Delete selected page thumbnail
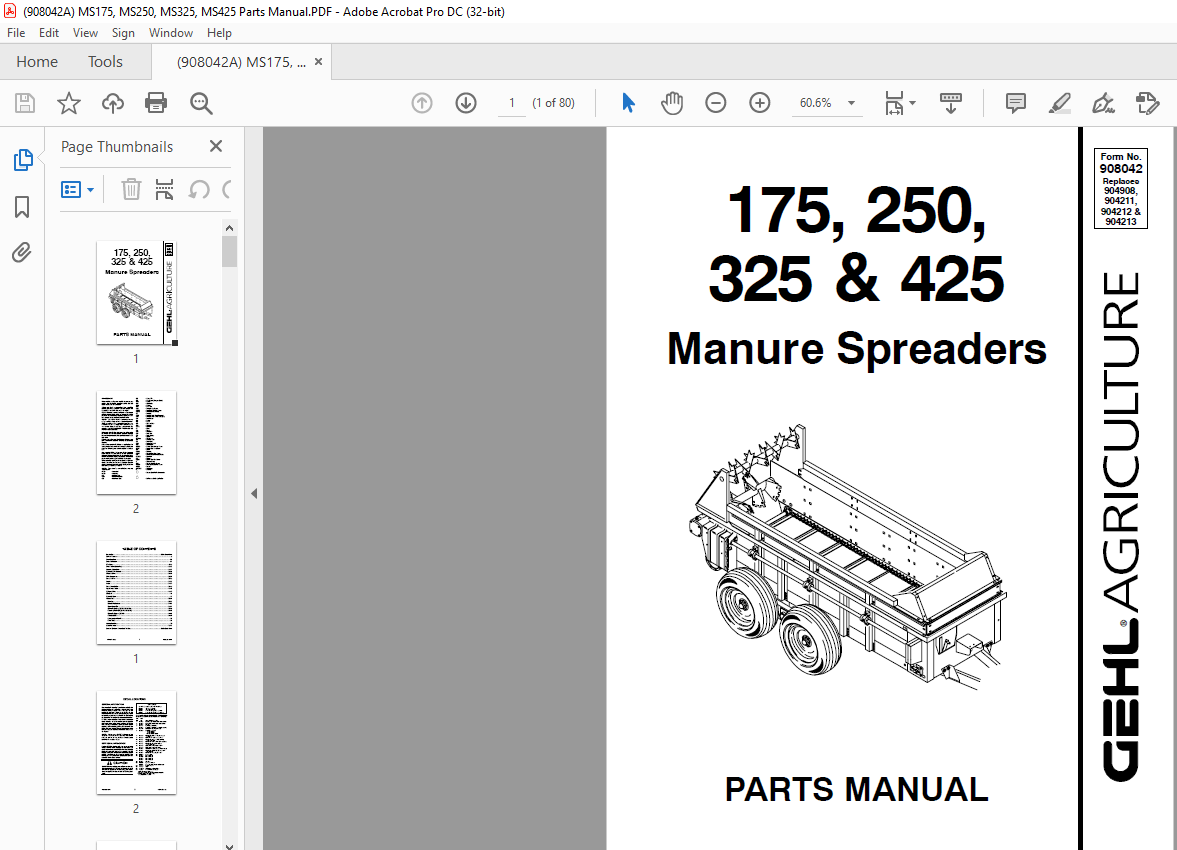The height and width of the screenshot is (850, 1177). 131,189
